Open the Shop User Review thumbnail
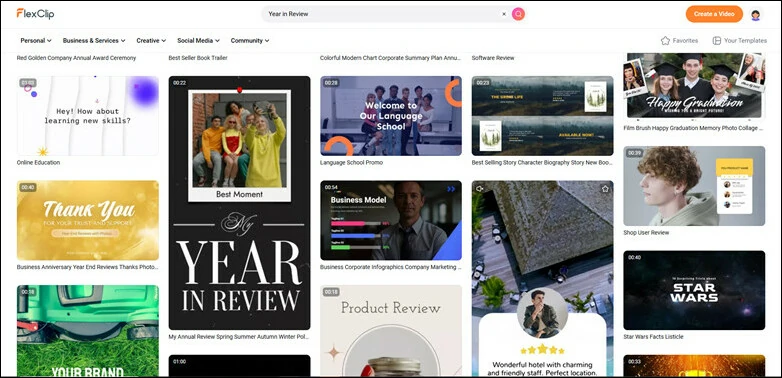 click(x=694, y=186)
